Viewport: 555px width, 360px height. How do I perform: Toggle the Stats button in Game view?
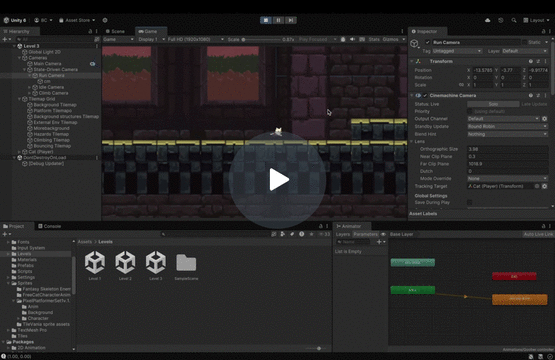click(374, 39)
